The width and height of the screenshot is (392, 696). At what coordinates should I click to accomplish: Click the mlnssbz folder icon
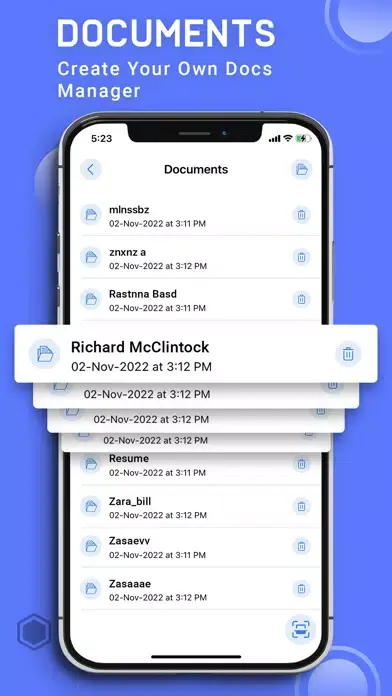pyautogui.click(x=91, y=215)
